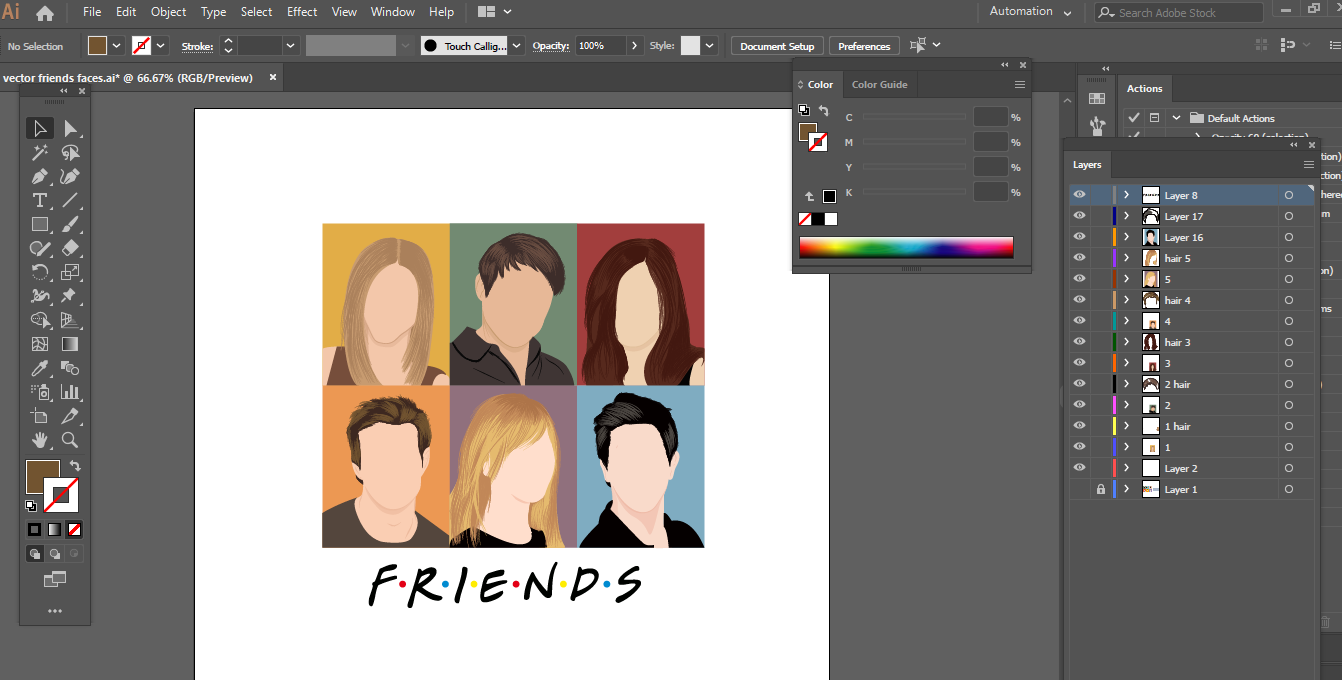
Task: Open the File menu
Action: pyautogui.click(x=92, y=12)
